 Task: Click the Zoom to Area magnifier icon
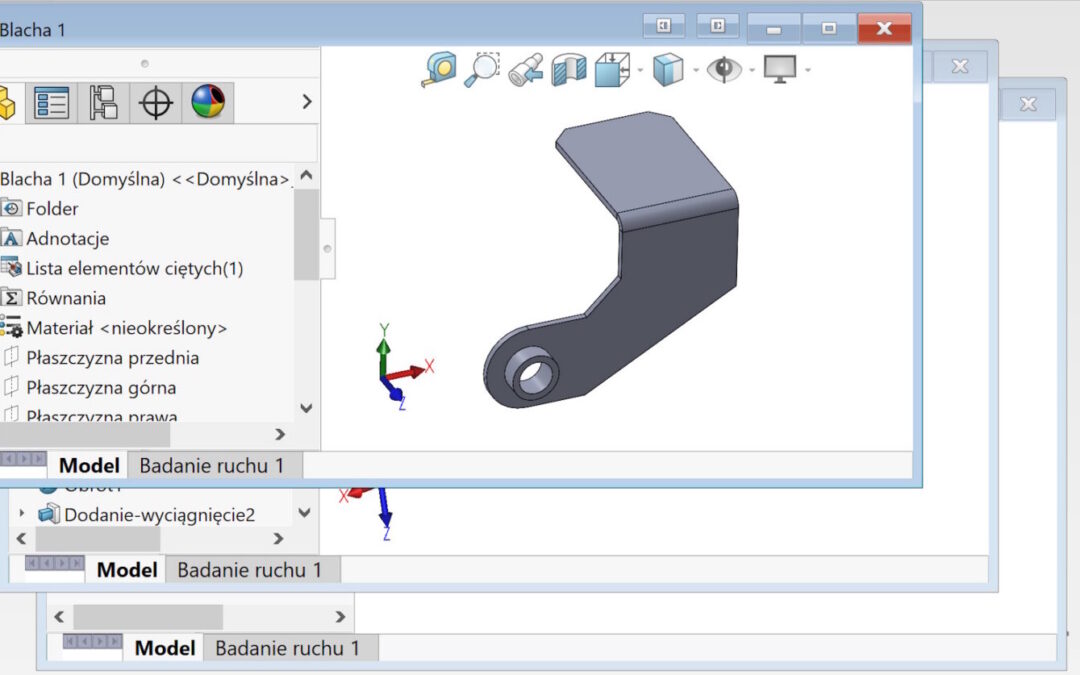(x=482, y=69)
